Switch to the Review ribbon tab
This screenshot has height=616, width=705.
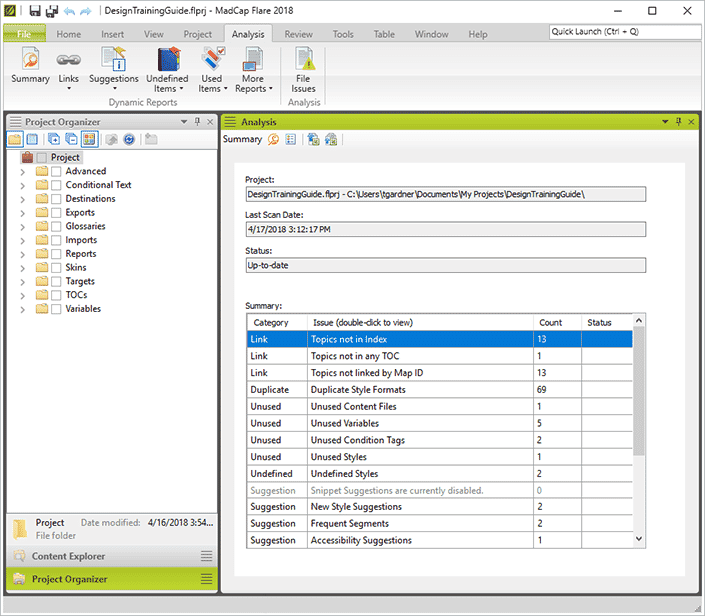[x=298, y=34]
